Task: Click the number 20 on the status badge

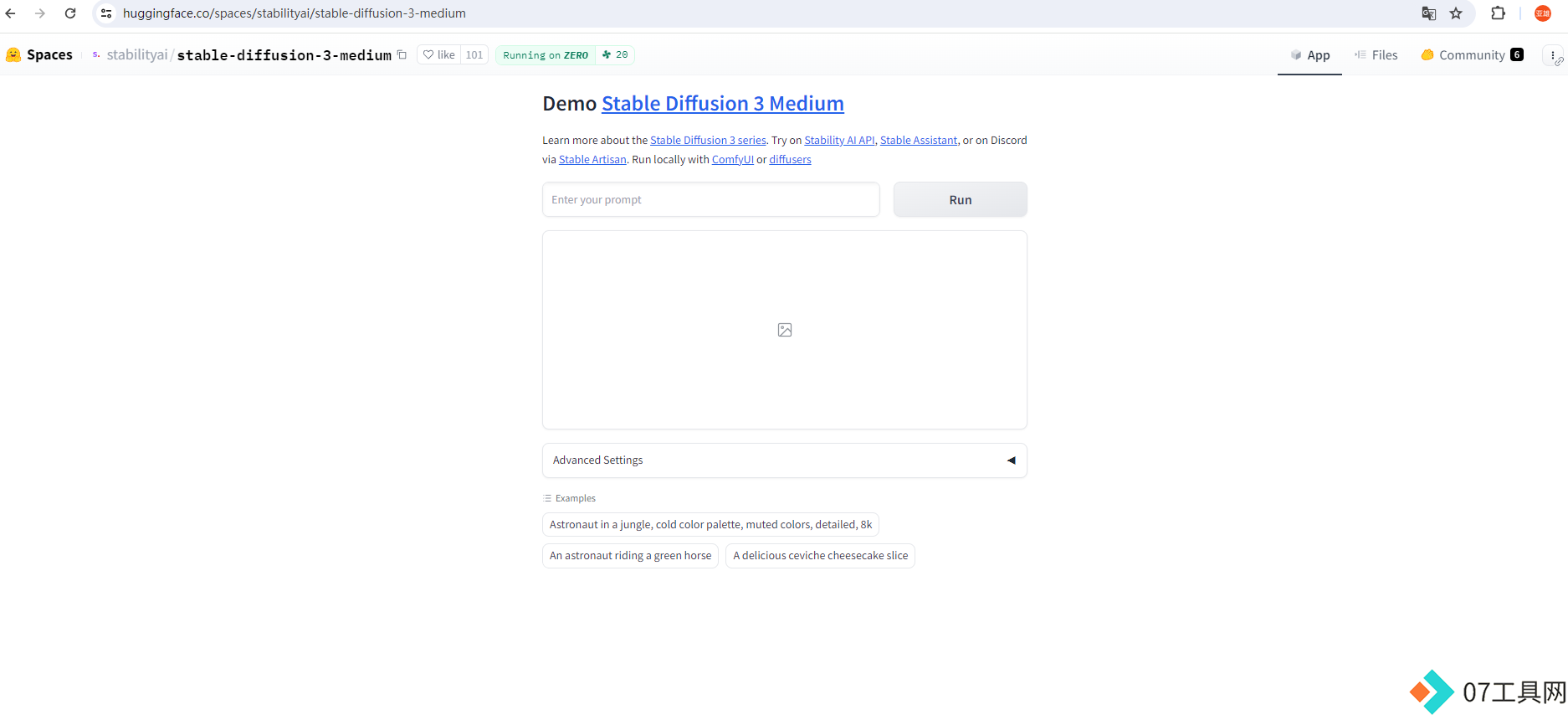Action: (x=622, y=55)
